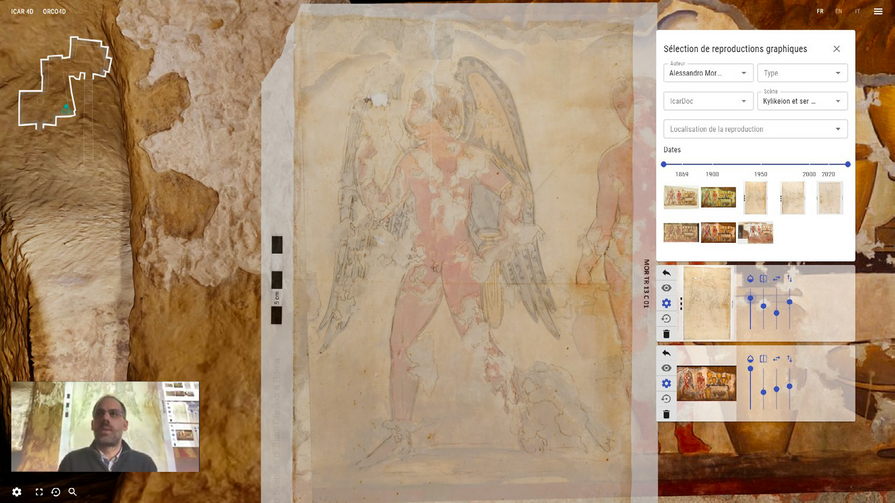The height and width of the screenshot is (503, 895).
Task: Click the opacity droplet icon on sketch layer
Action: click(x=750, y=279)
